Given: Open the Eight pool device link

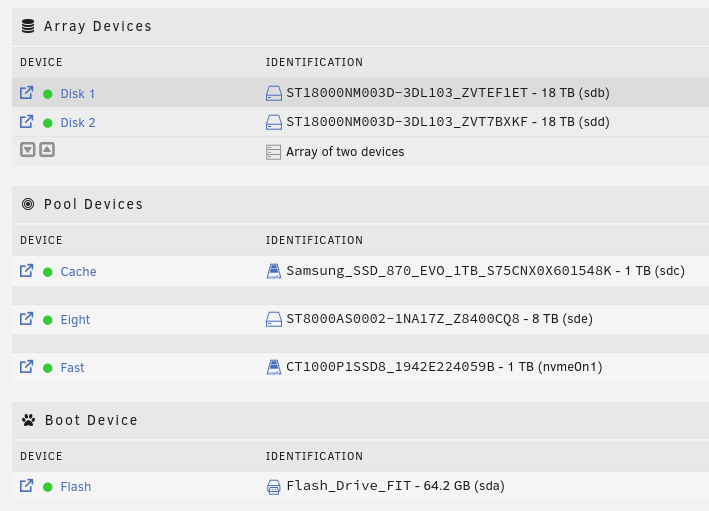Looking at the screenshot, I should point(75,320).
